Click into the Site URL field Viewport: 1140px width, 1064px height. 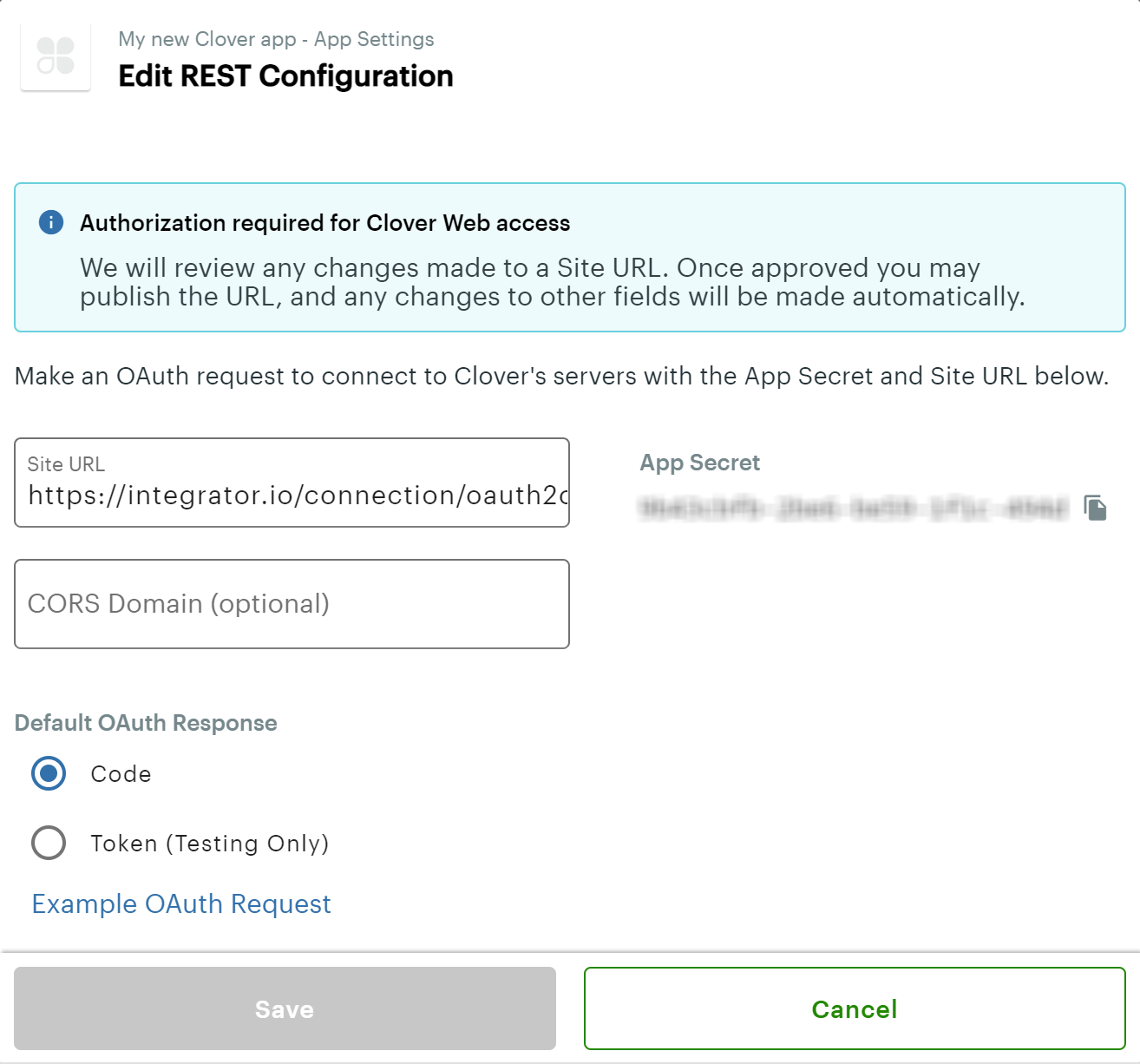[x=292, y=483]
